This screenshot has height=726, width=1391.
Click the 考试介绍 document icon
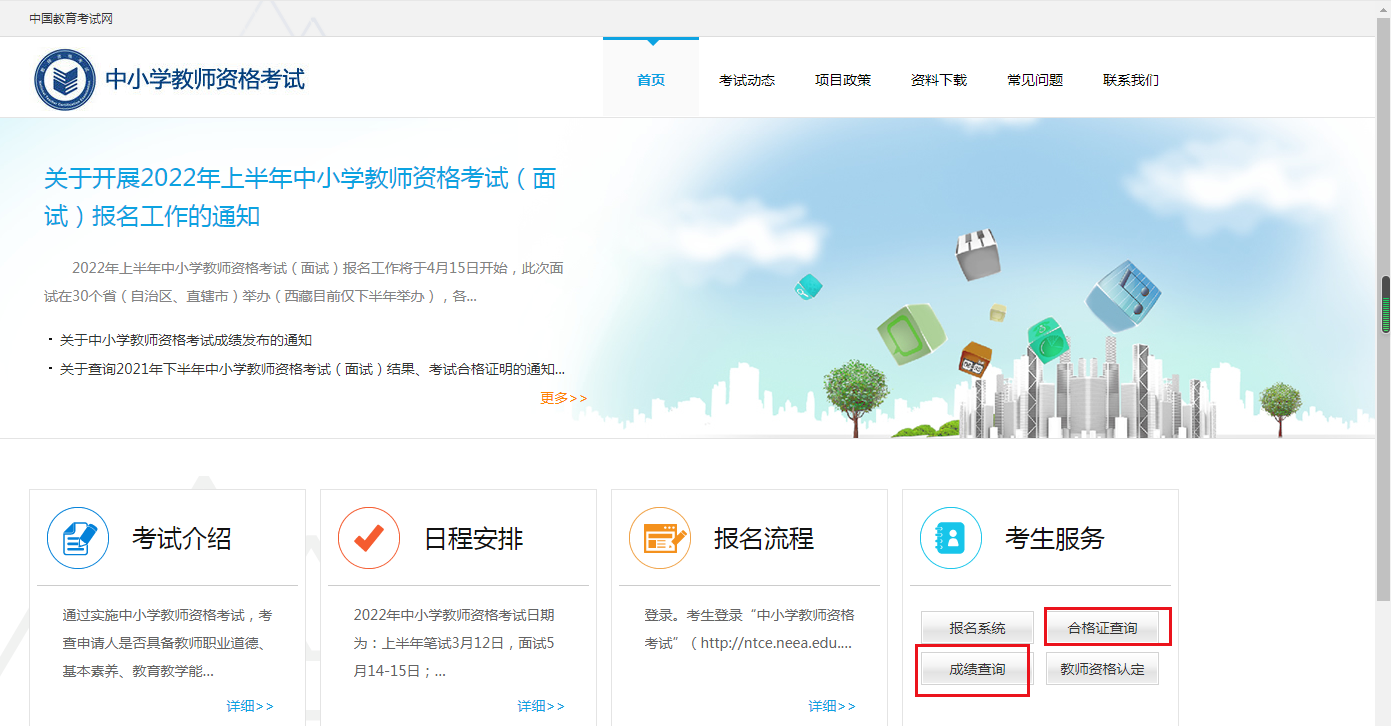tap(78, 538)
